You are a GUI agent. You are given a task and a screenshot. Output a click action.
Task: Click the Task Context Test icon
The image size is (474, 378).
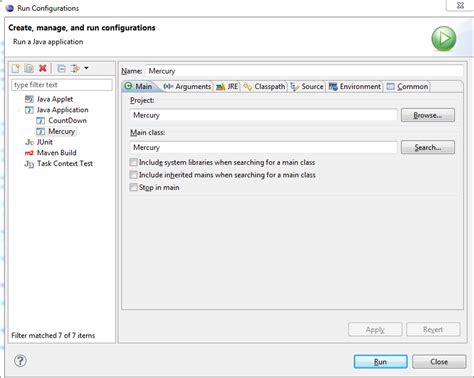pyautogui.click(x=29, y=164)
